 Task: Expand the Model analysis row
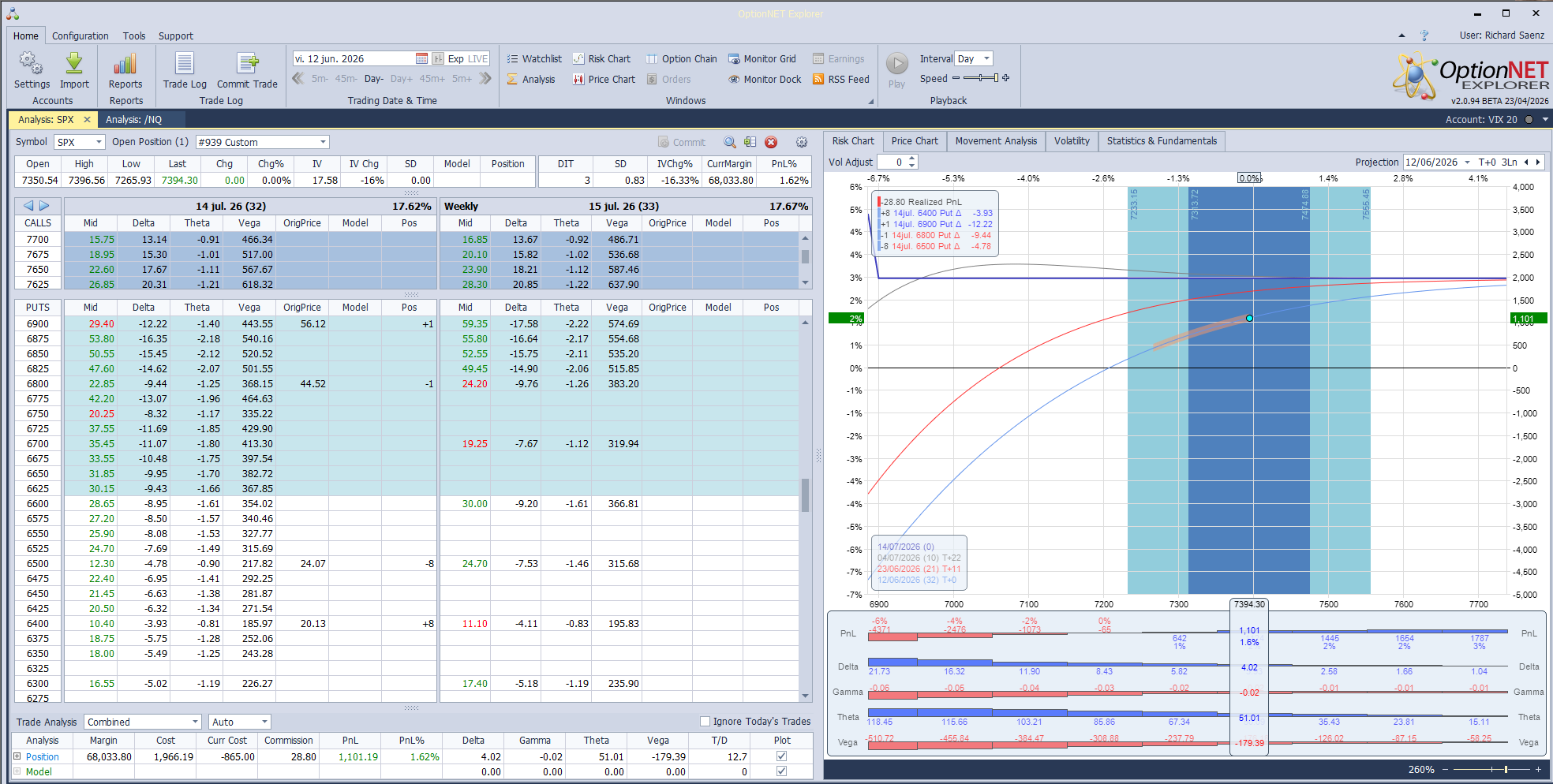(x=17, y=771)
